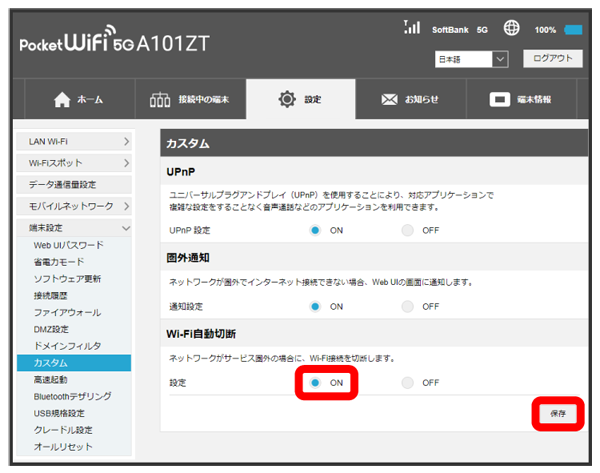Select ON for Wi-Fi auto disconnect
The width and height of the screenshot is (600, 473).
coord(315,382)
